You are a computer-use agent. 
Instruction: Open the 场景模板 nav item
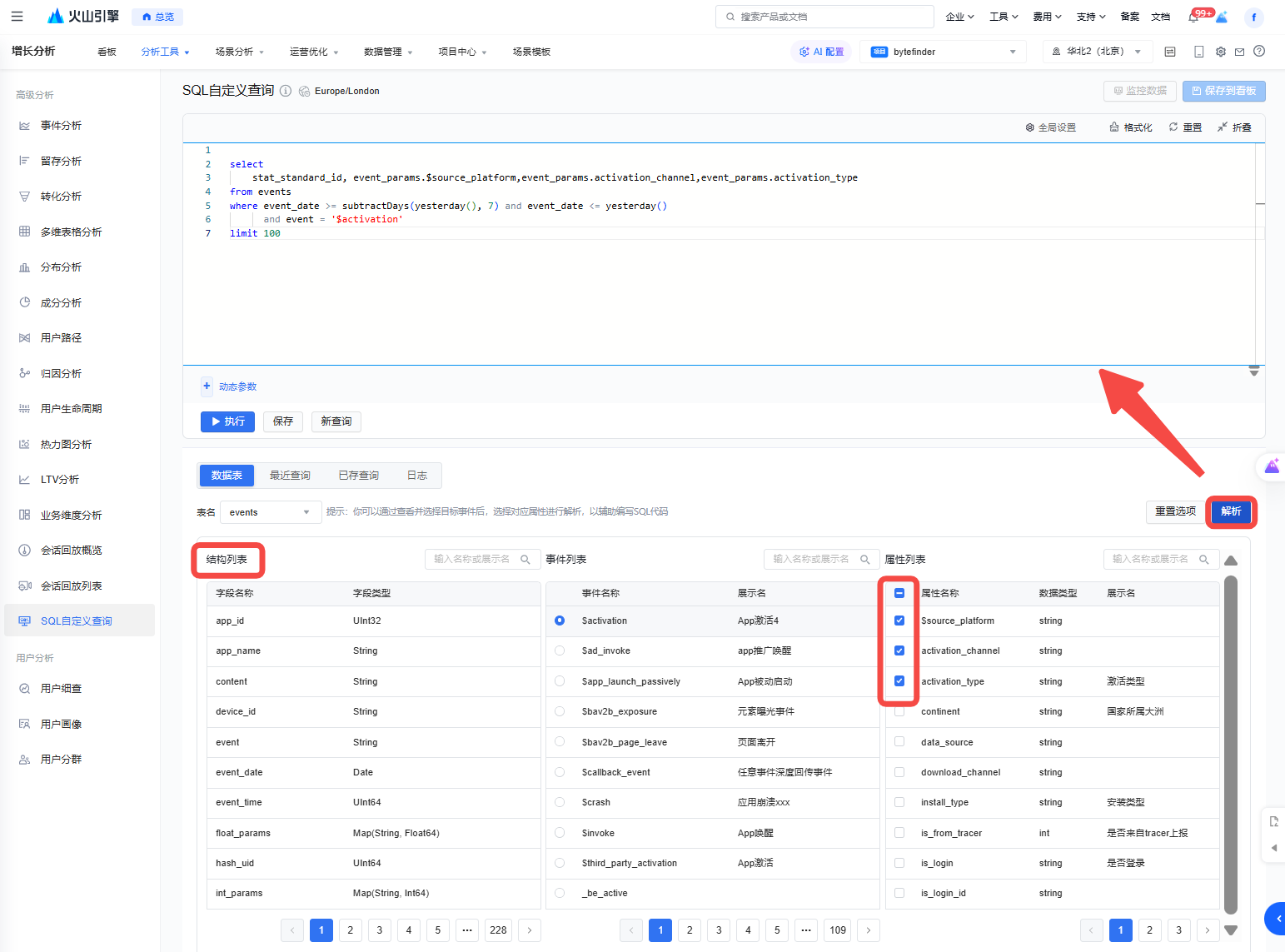[x=531, y=52]
